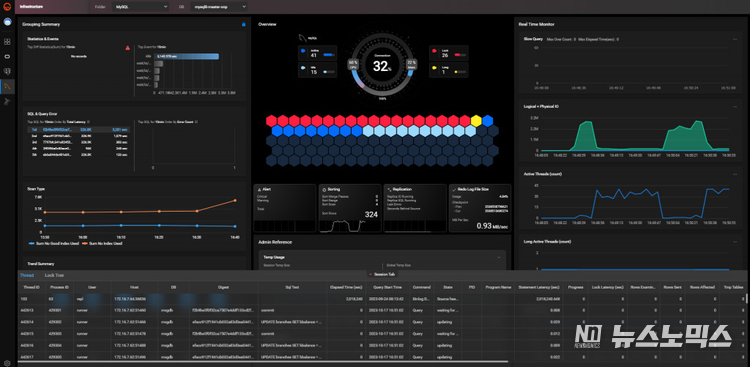
Task: Open the Folder dropdown showing MySQL
Action: click(140, 7)
